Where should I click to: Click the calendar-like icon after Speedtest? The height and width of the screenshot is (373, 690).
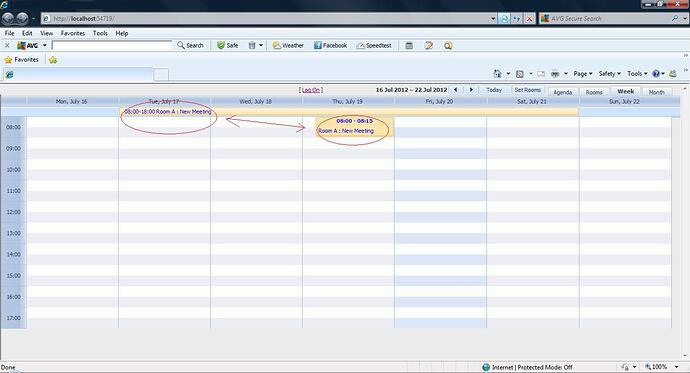409,45
